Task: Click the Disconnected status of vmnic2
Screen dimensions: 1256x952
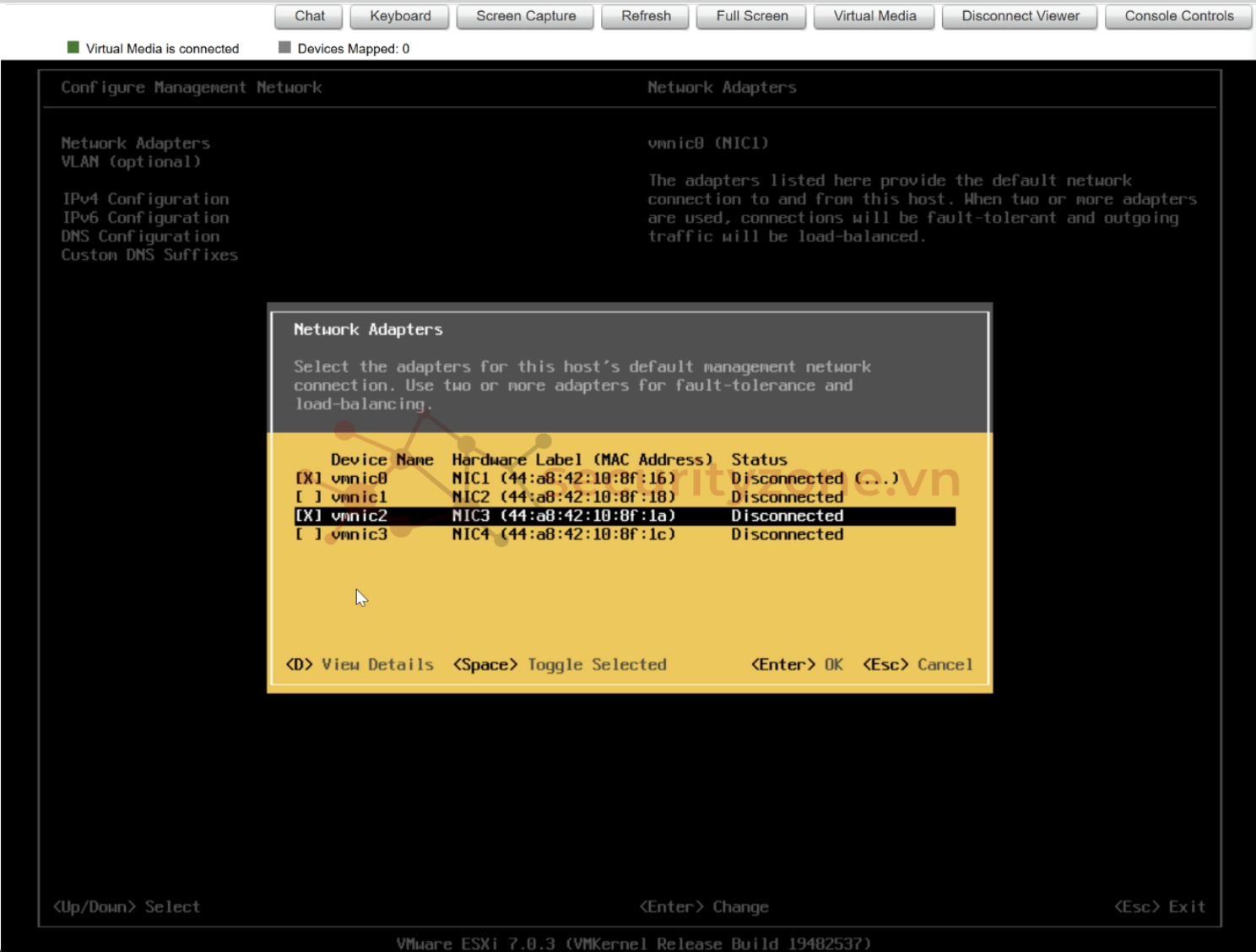Action: point(788,516)
